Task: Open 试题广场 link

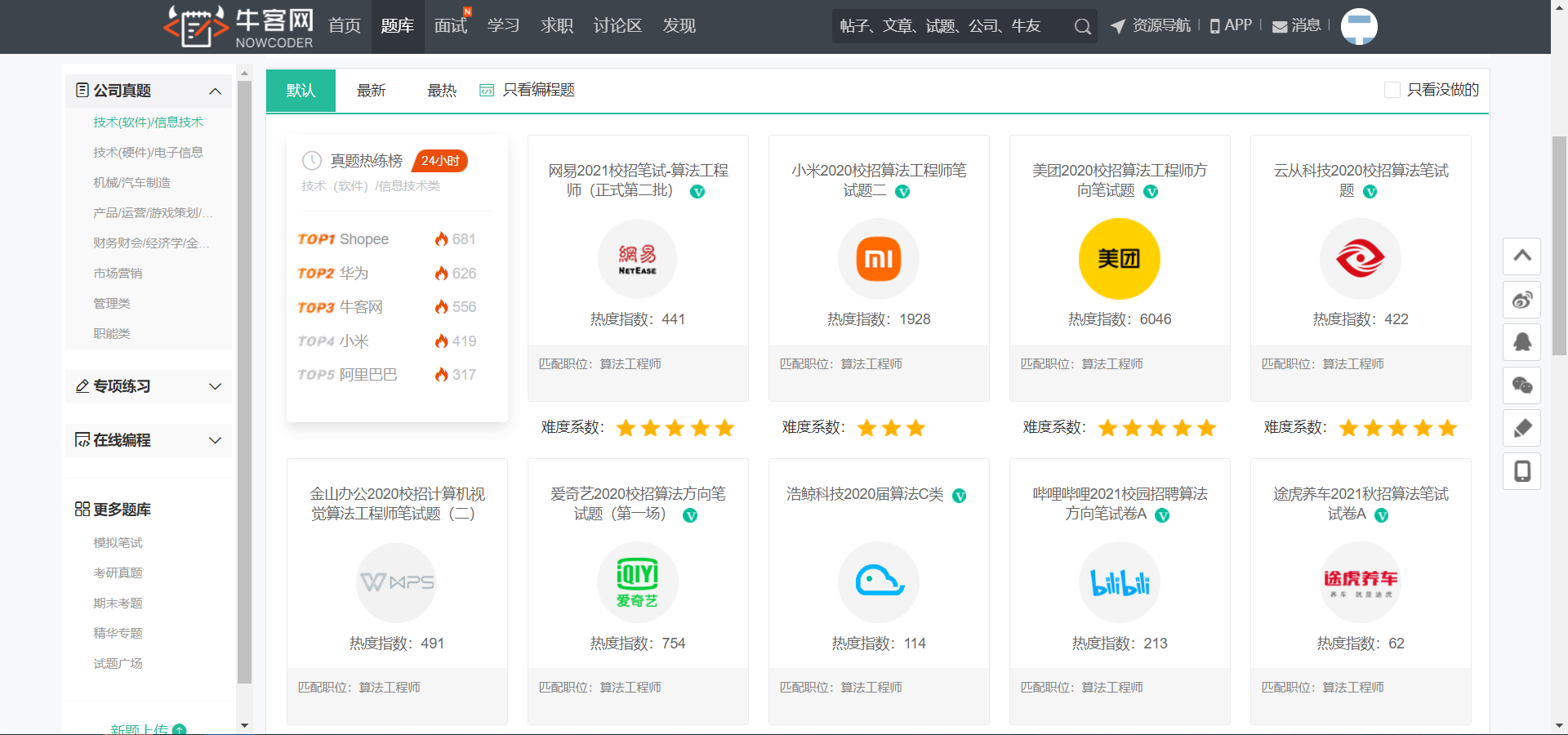Action: click(x=118, y=664)
